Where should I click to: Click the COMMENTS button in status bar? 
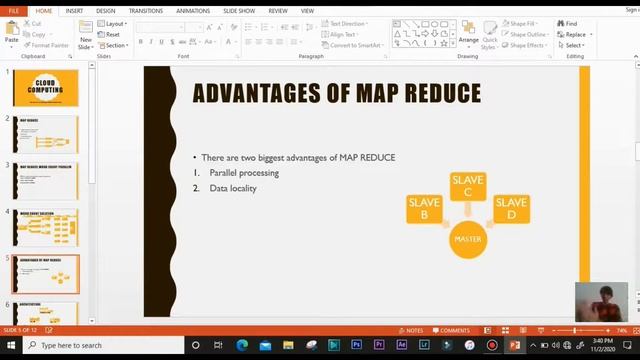pos(451,330)
